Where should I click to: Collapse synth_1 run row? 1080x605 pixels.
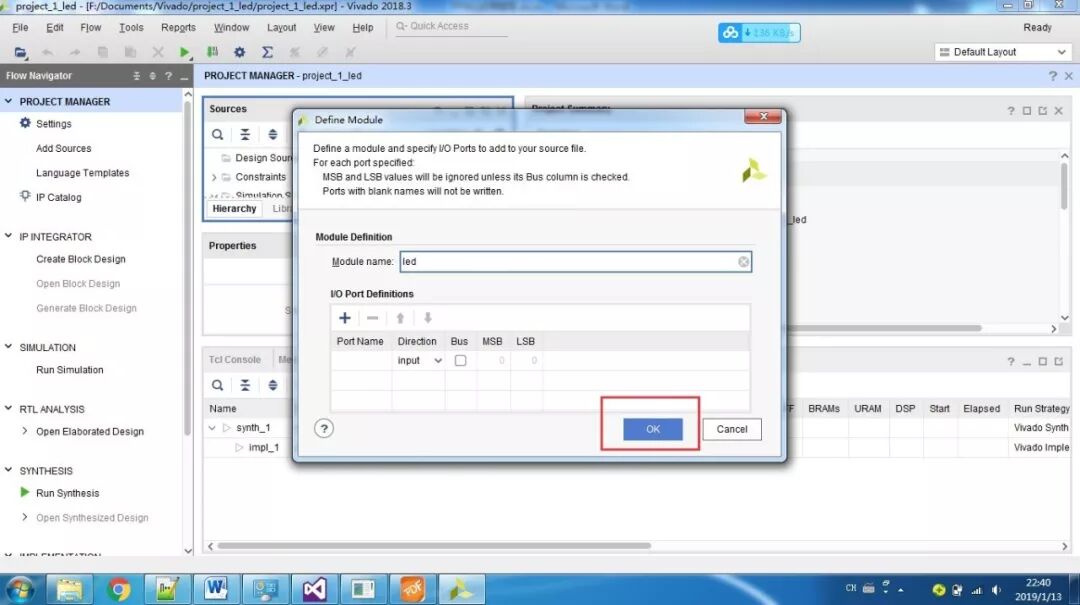[x=212, y=428]
